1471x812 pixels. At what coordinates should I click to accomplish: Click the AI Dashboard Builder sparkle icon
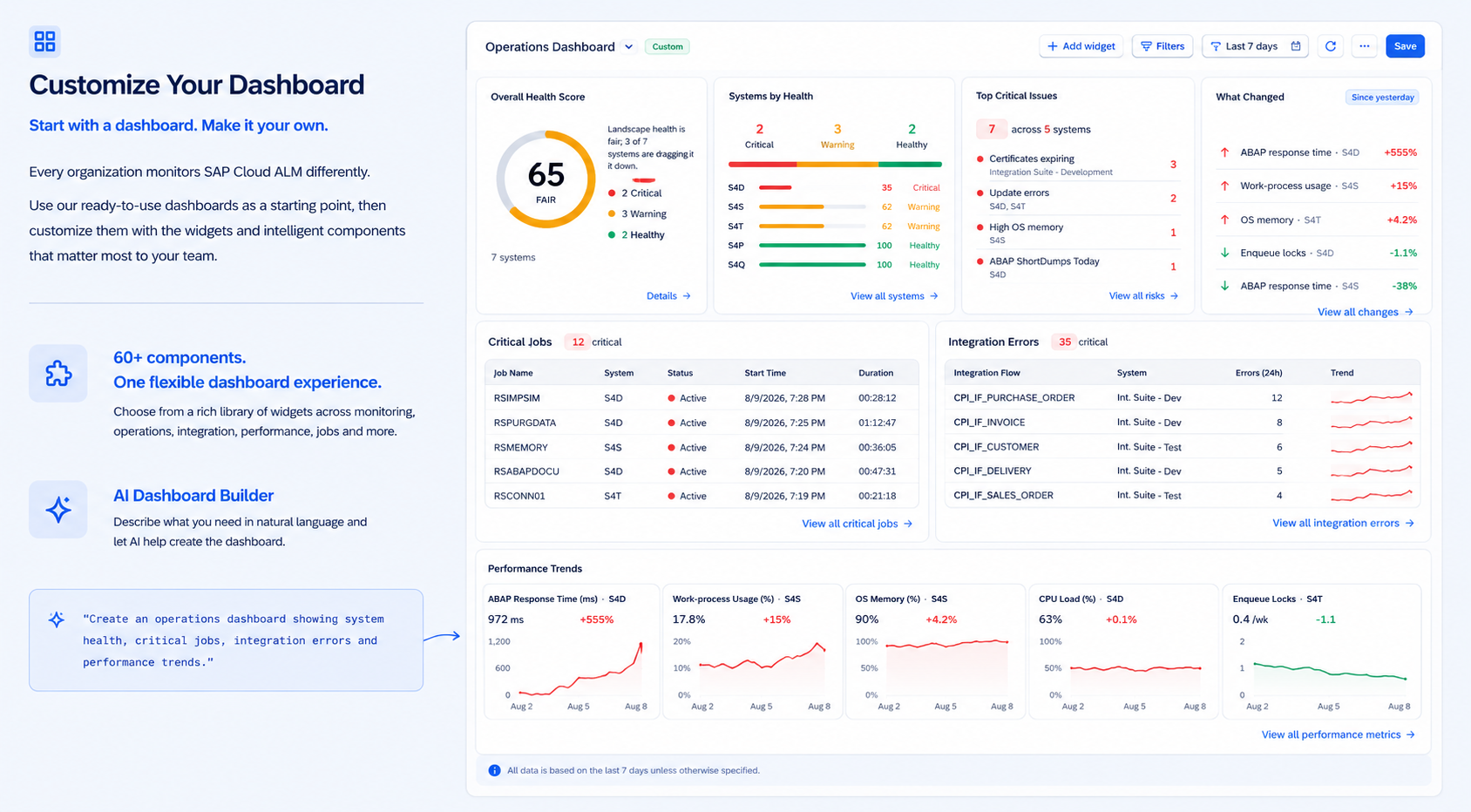(x=58, y=509)
